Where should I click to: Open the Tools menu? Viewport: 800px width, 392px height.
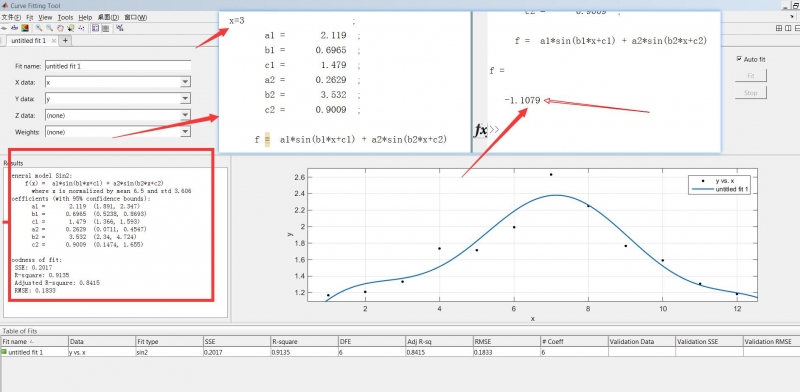[65, 17]
